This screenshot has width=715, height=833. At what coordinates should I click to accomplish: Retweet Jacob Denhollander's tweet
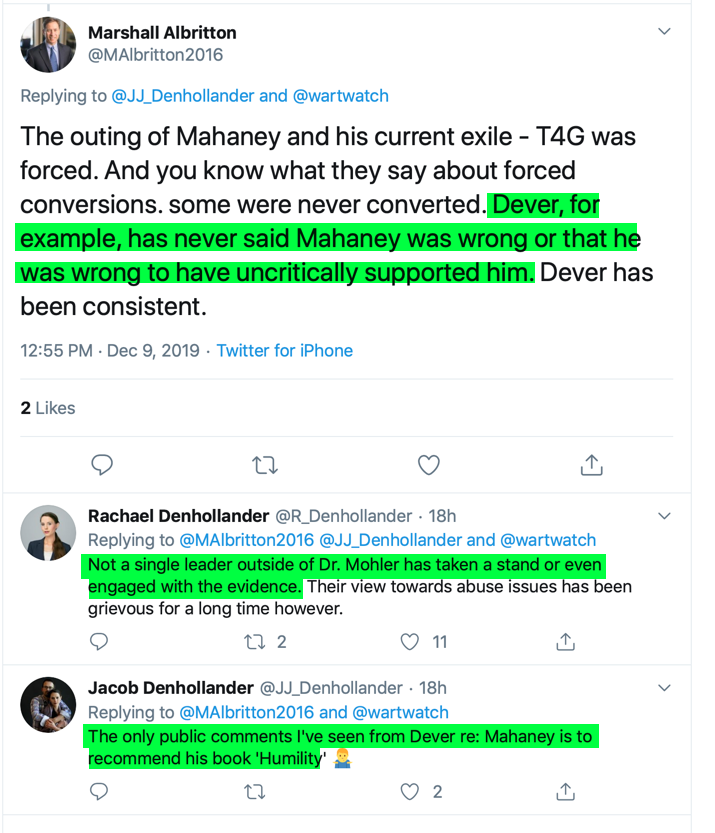coord(255,792)
